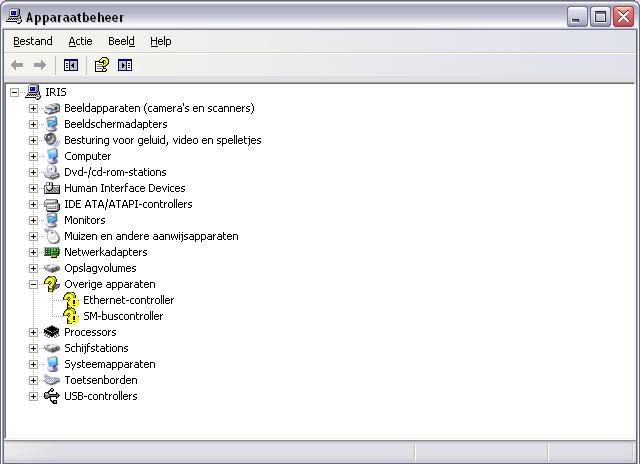Click the Processors chip icon
Viewport: 640px width, 464px height.
(x=52, y=332)
